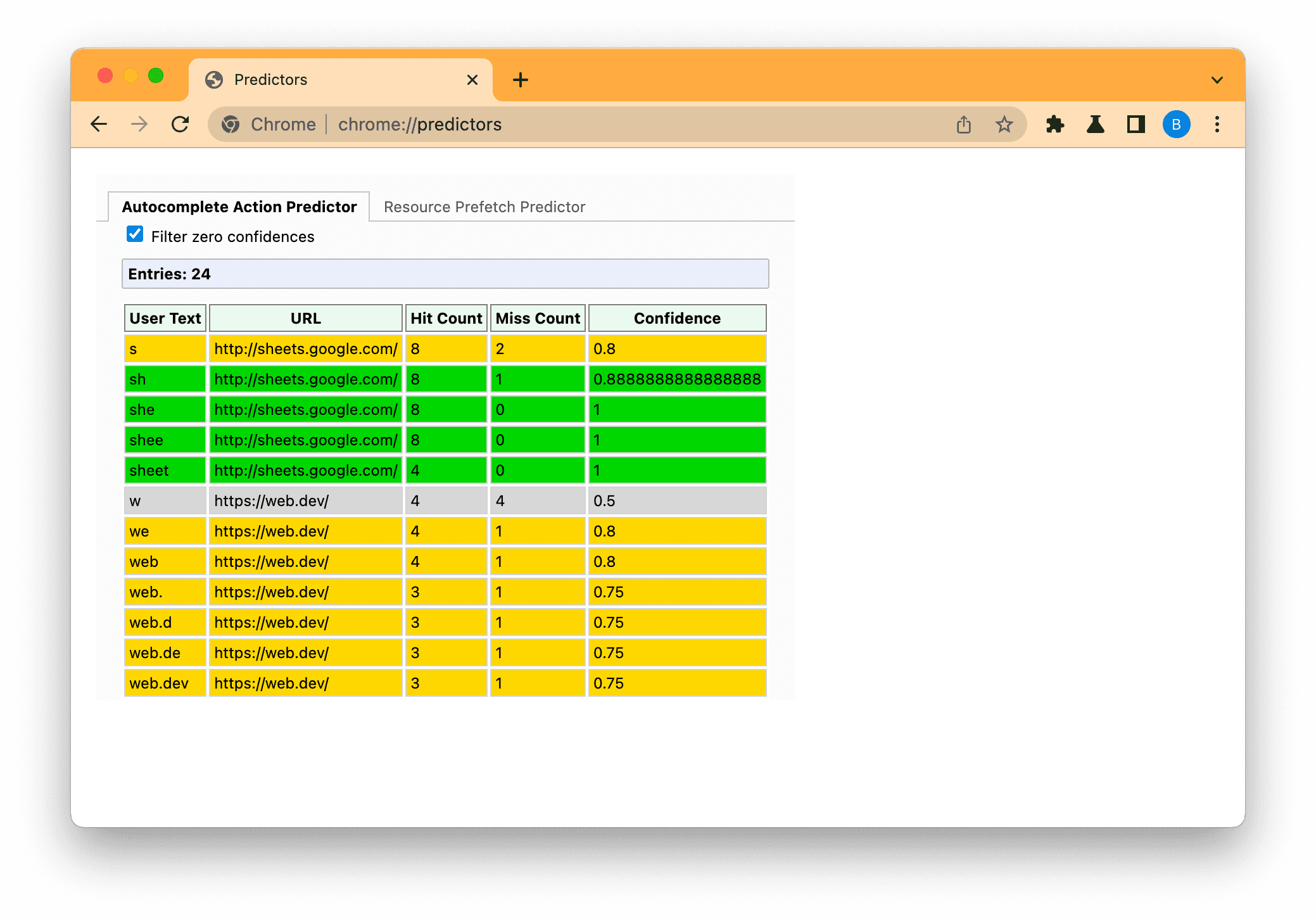1316x921 pixels.
Task: Click the forward navigation arrow icon
Action: click(139, 124)
